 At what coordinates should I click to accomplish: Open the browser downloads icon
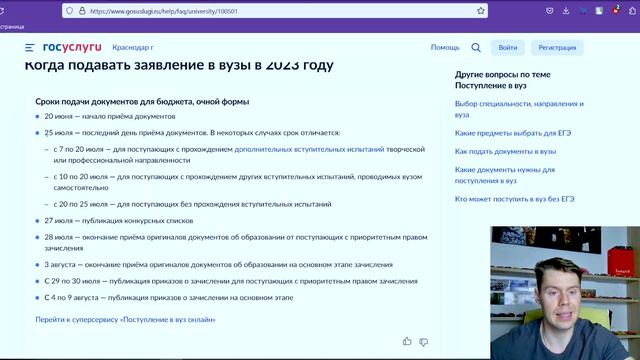pyautogui.click(x=566, y=11)
